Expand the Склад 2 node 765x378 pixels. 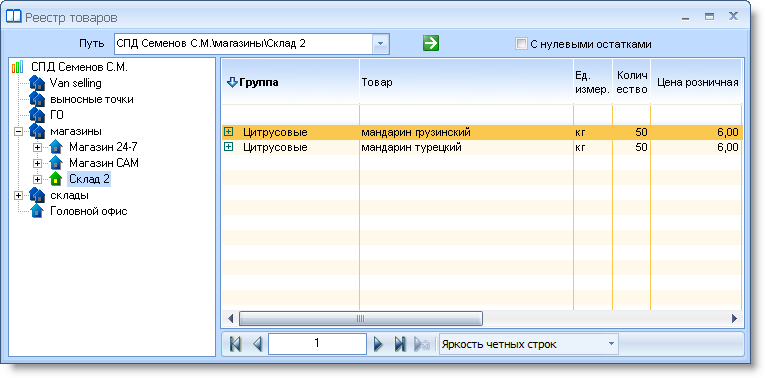click(38, 179)
